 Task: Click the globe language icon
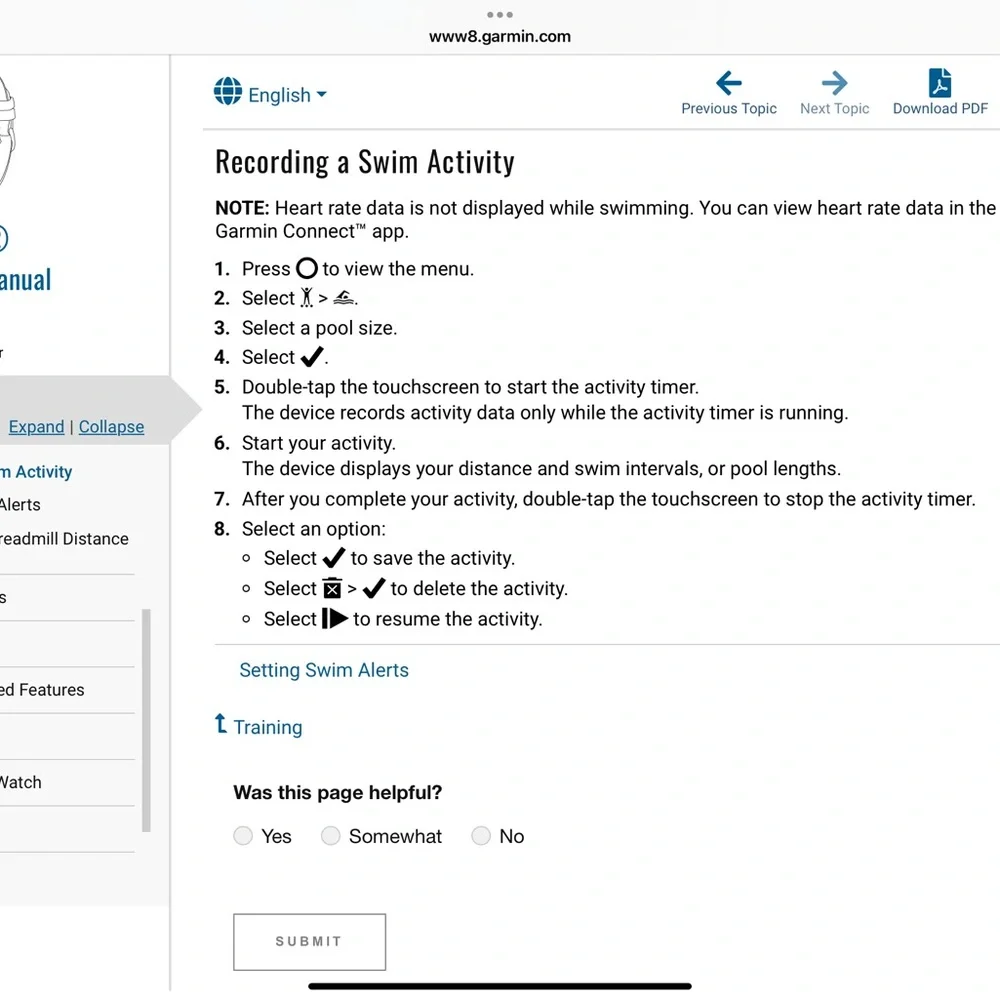228,92
